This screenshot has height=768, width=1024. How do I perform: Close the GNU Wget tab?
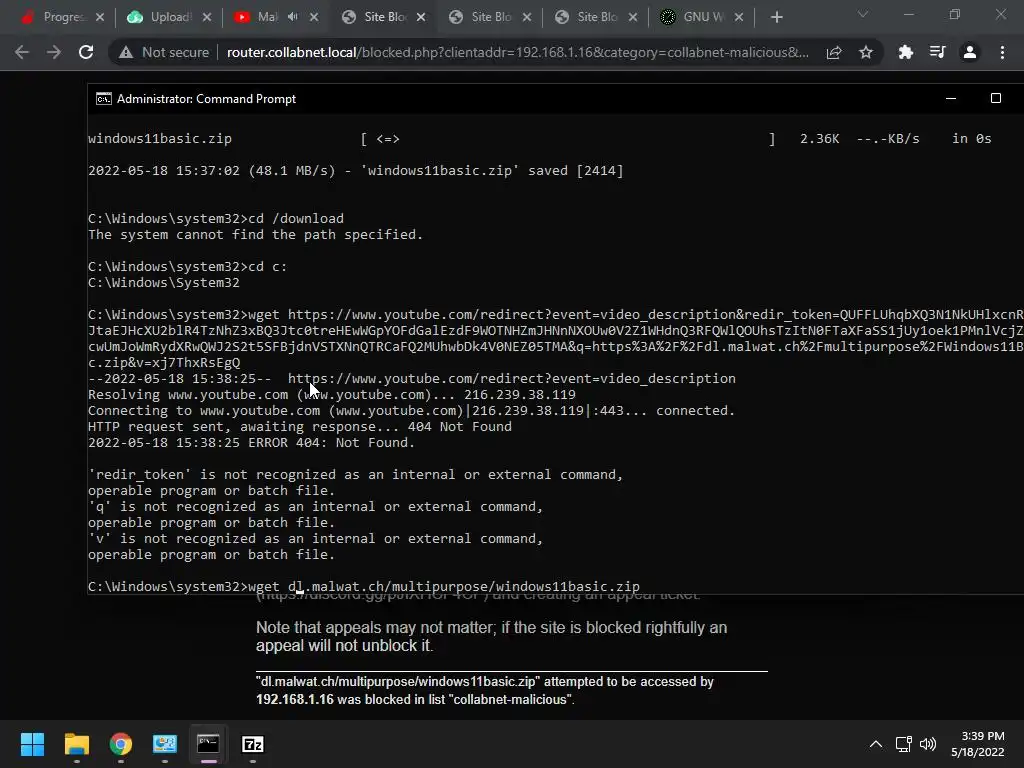coord(739,17)
